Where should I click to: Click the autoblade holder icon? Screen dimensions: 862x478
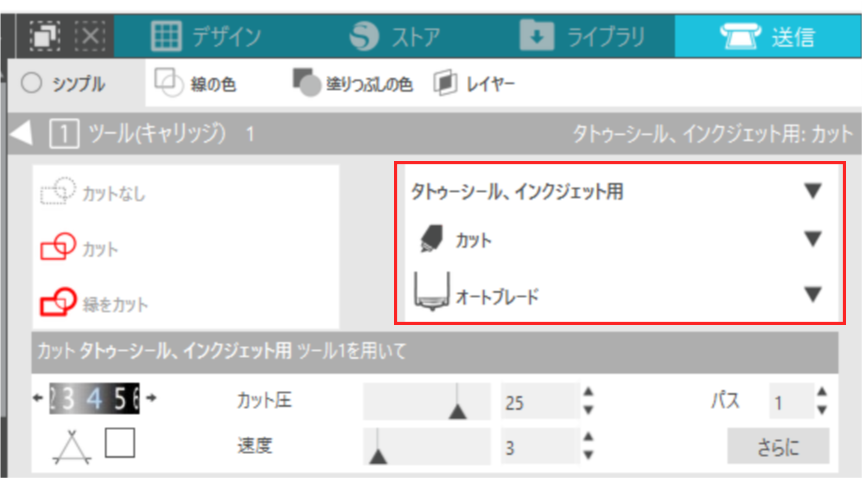point(432,292)
